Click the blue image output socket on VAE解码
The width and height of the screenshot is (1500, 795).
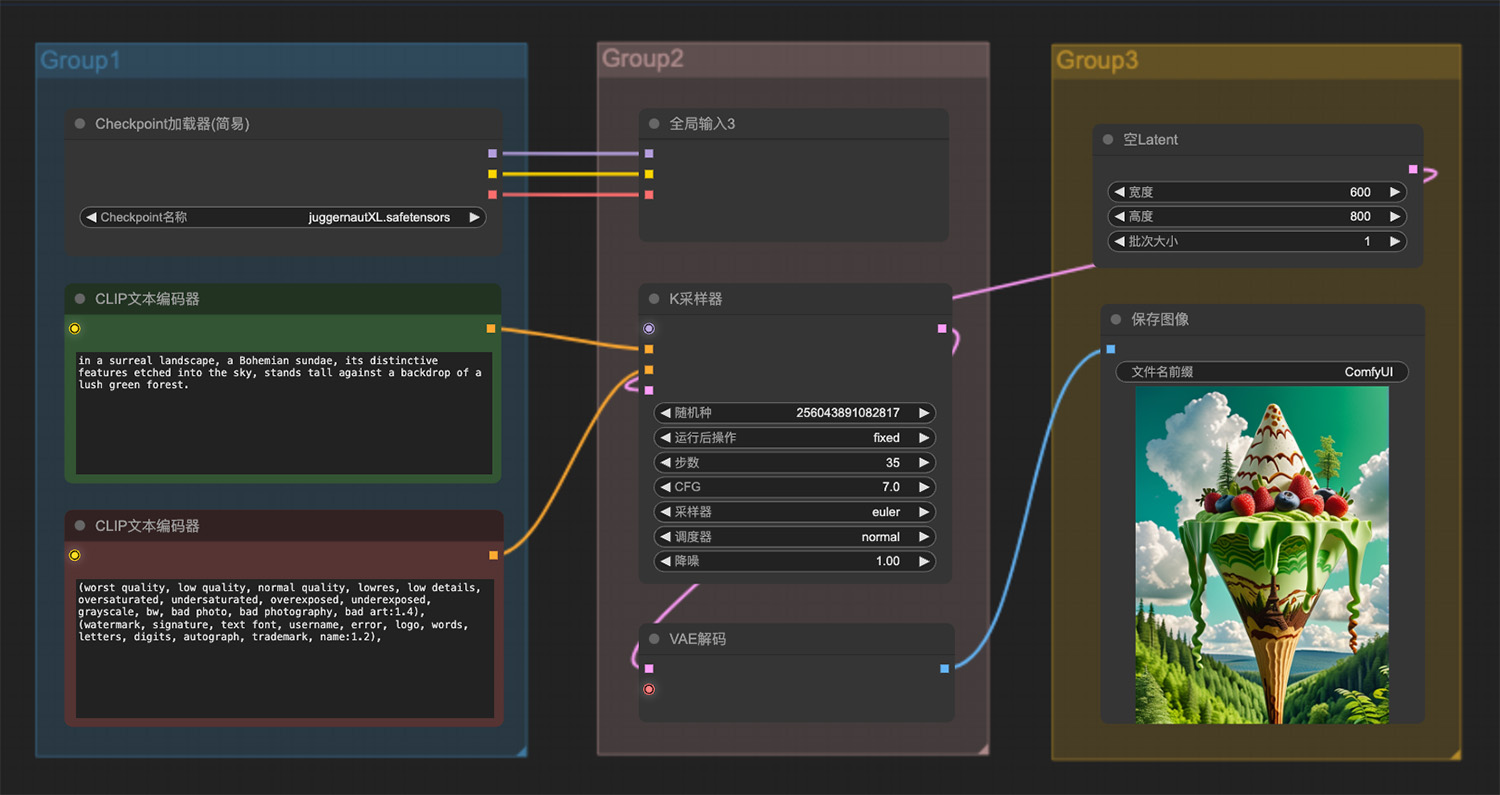pyautogui.click(x=945, y=668)
